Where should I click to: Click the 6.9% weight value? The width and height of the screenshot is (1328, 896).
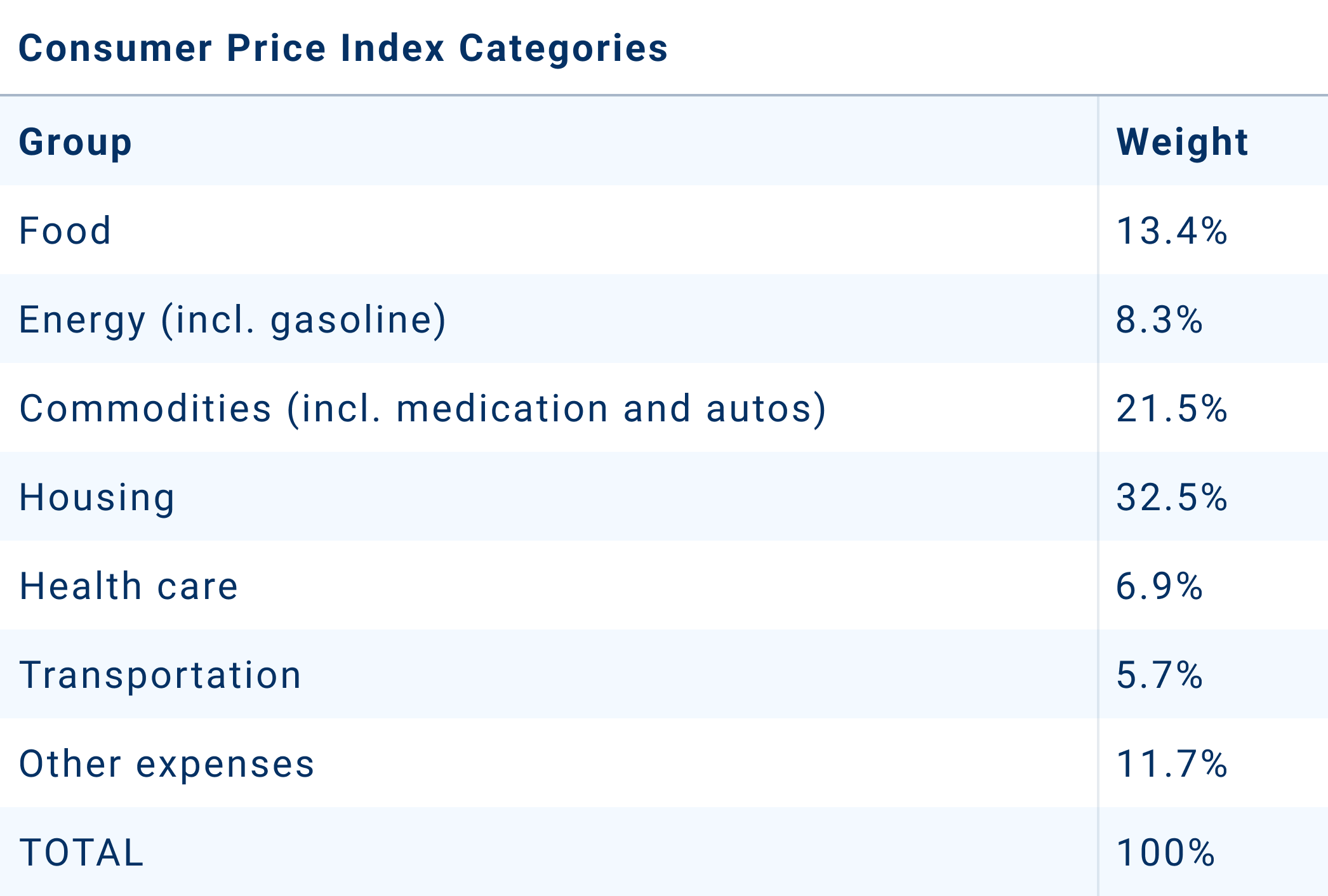click(x=1159, y=586)
